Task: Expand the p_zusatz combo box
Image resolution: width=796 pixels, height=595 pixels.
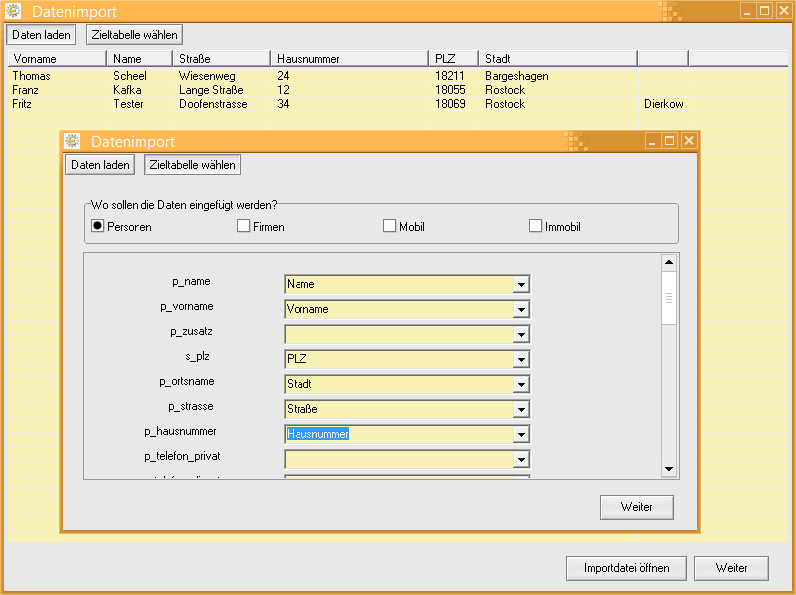Action: point(520,335)
